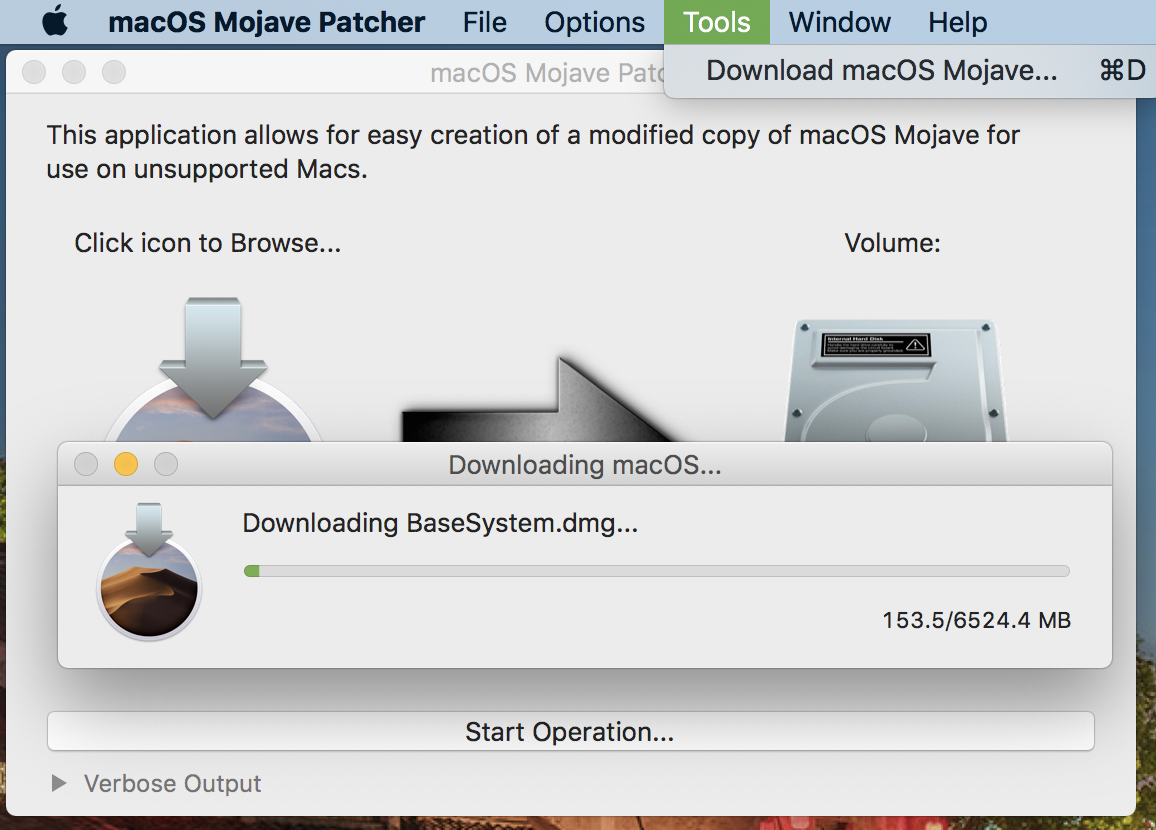This screenshot has width=1156, height=830.
Task: Choose Download macOS Mojave from Tools menu
Action: [910, 71]
